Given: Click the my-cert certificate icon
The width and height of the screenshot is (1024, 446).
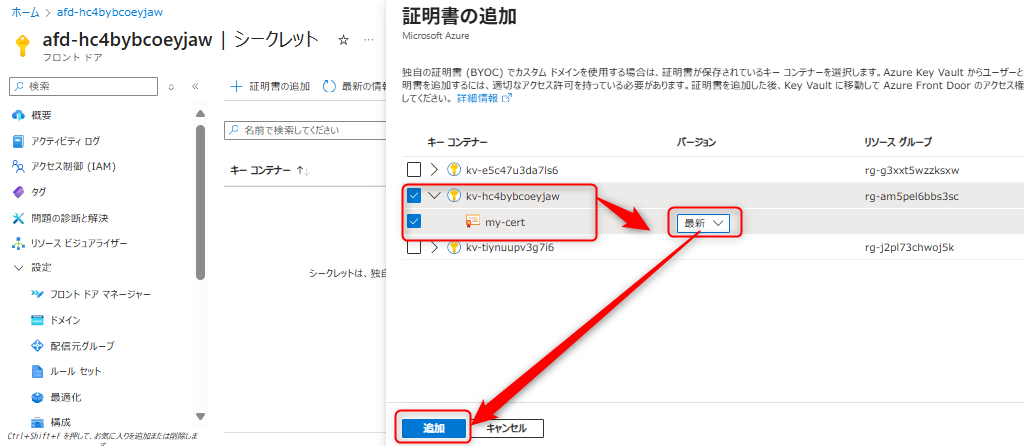Looking at the screenshot, I should 472,222.
